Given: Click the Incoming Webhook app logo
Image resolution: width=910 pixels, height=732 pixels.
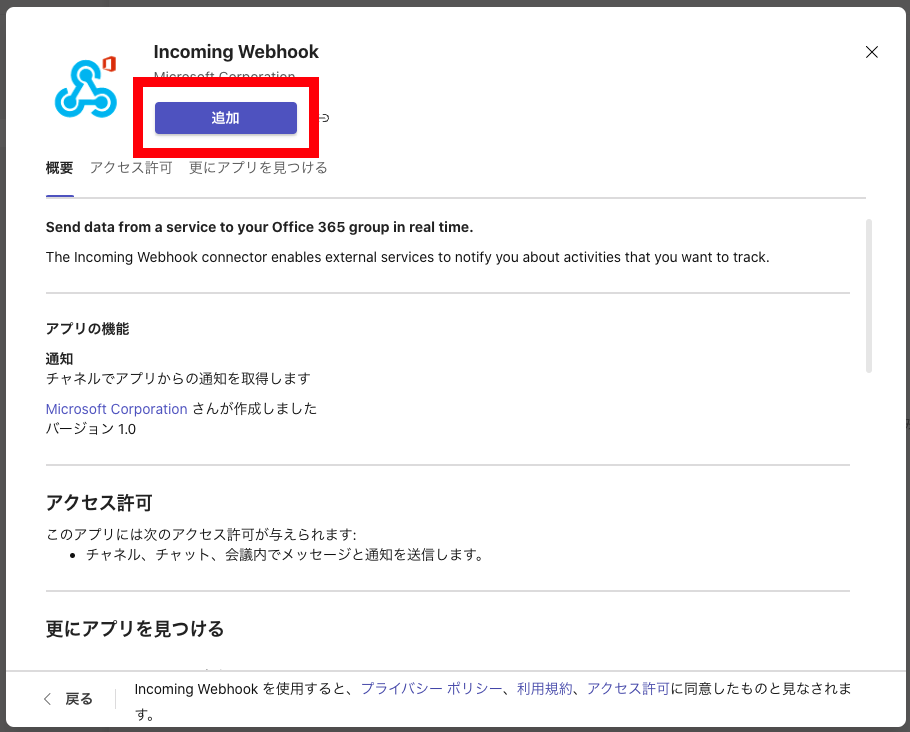Looking at the screenshot, I should pos(86,87).
